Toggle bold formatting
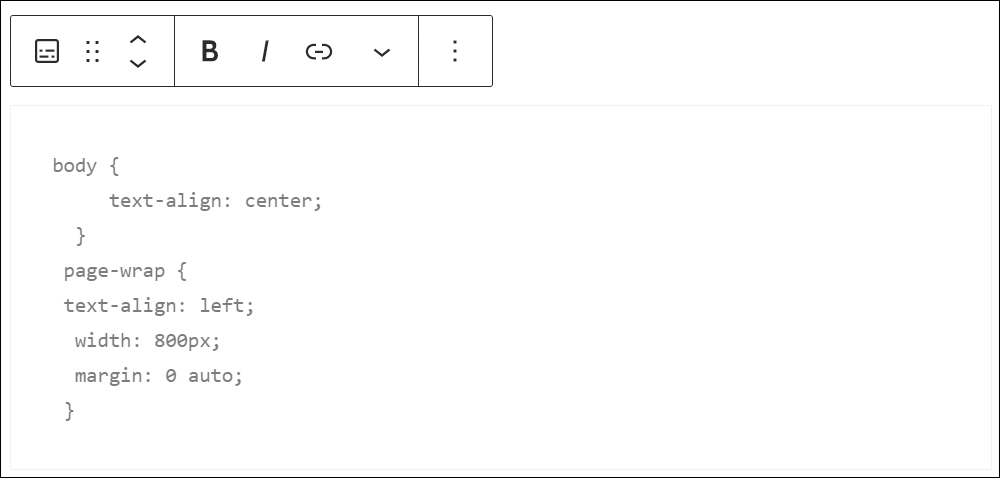The image size is (1000, 478). click(209, 51)
